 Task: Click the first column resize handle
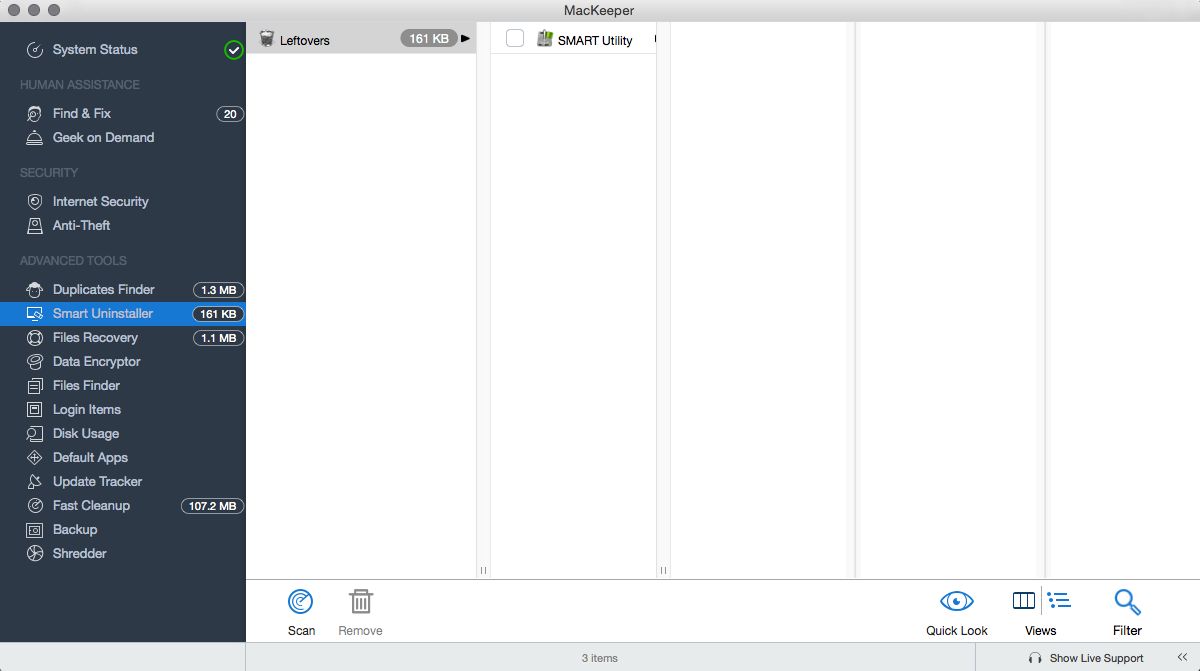(x=483, y=571)
